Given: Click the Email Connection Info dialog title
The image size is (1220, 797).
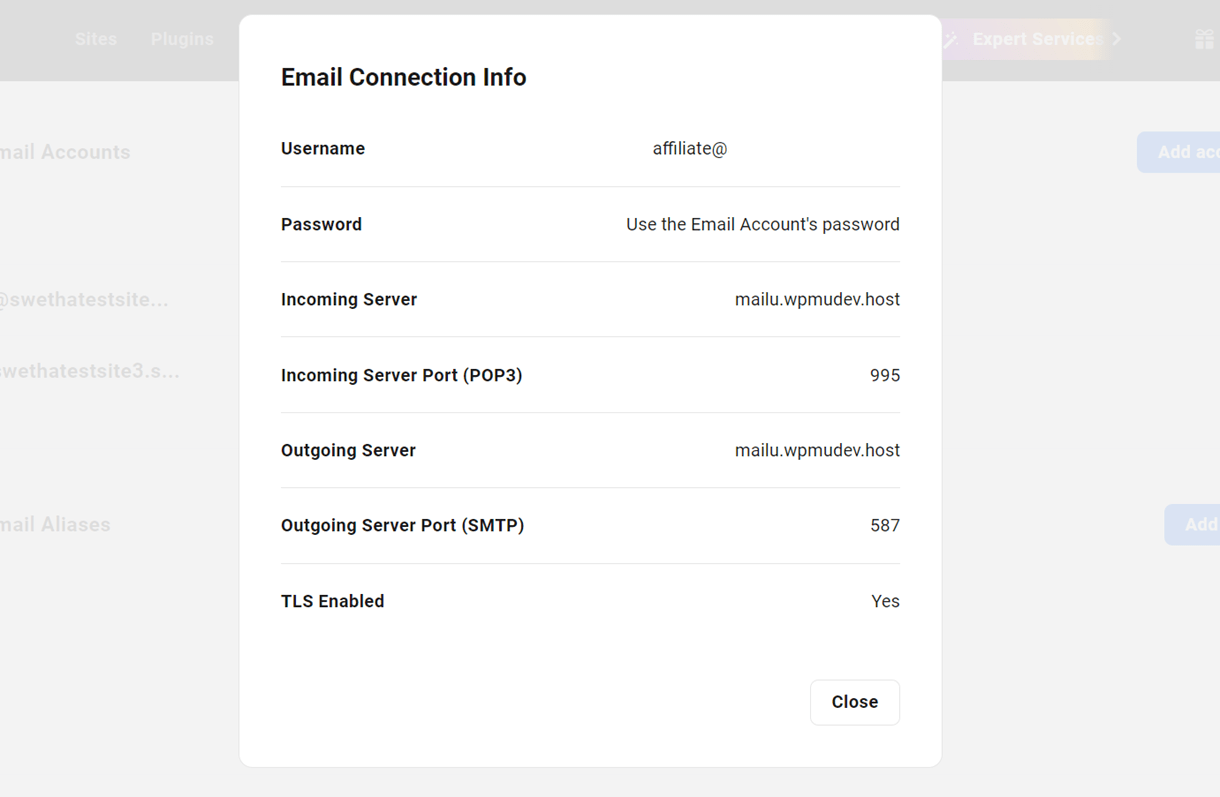Looking at the screenshot, I should (403, 77).
